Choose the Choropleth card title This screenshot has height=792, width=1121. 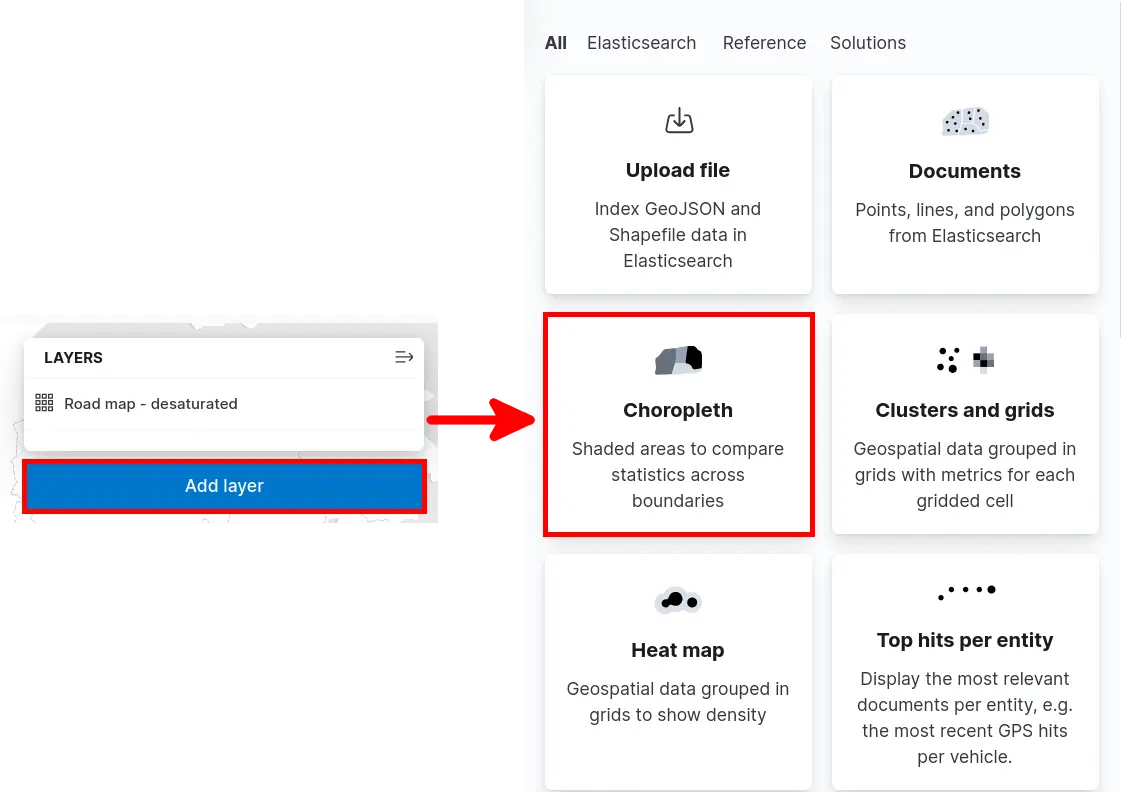point(678,410)
